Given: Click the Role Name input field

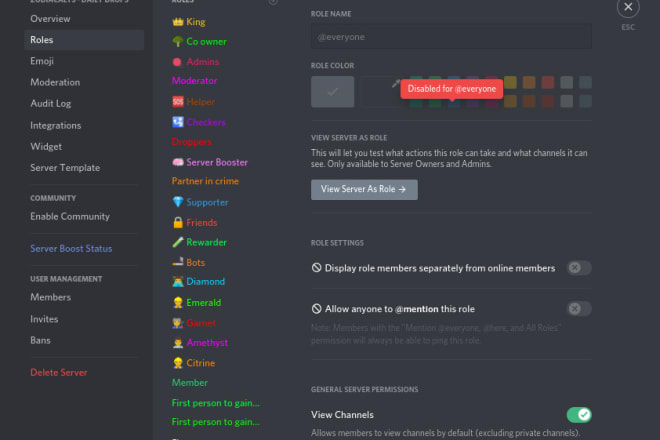Looking at the screenshot, I should click(x=451, y=37).
